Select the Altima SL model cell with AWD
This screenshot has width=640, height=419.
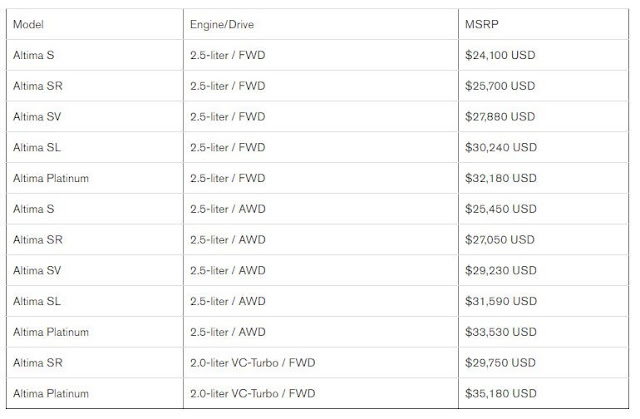(x=95, y=301)
